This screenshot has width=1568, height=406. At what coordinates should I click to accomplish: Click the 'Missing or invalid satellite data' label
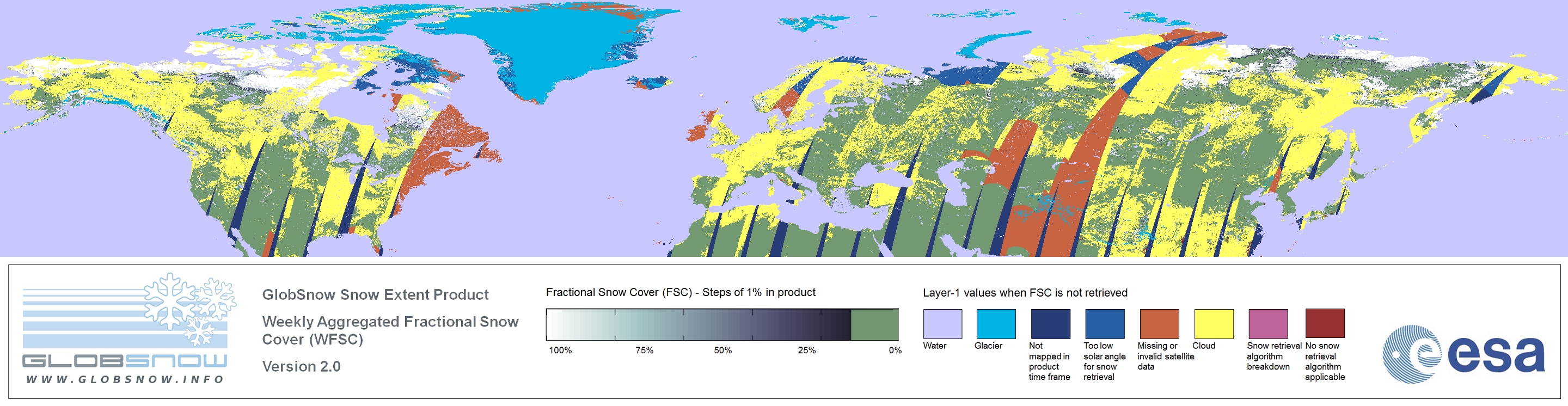tap(1165, 356)
